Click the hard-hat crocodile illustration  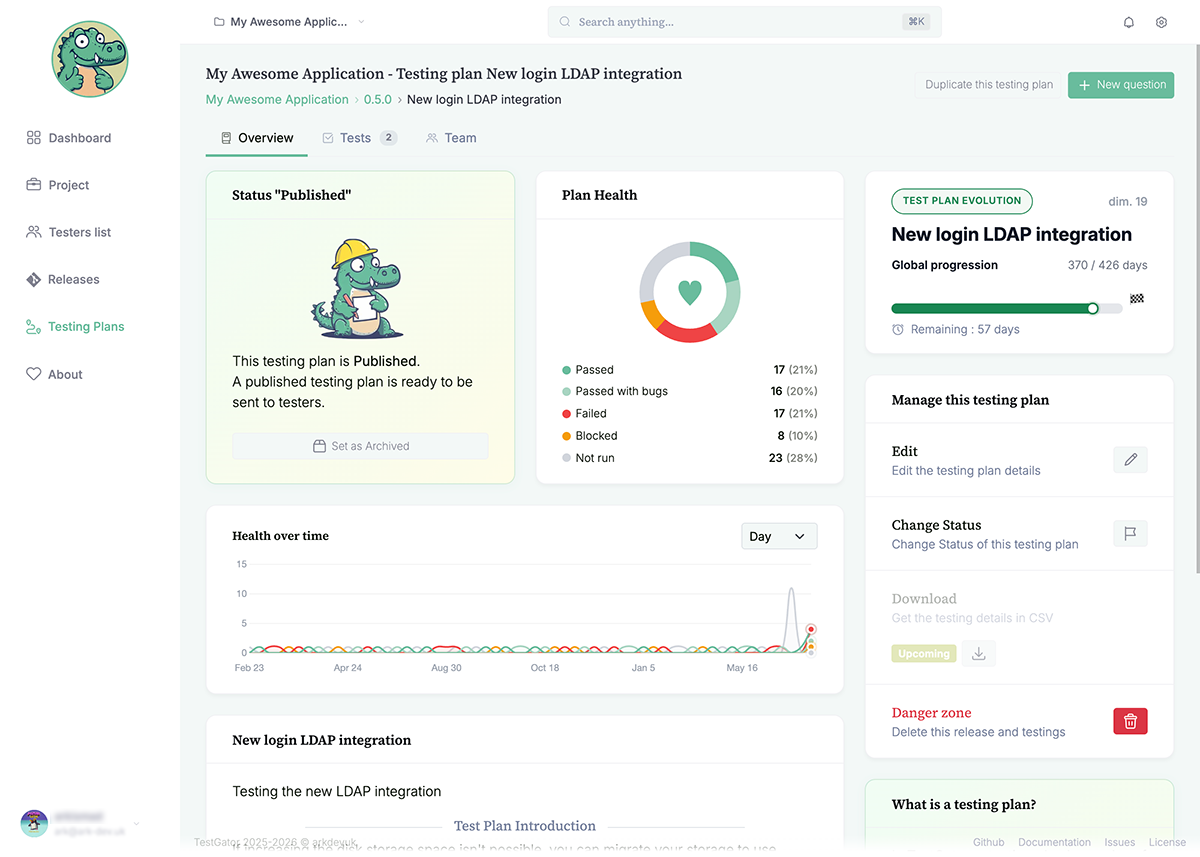point(357,289)
